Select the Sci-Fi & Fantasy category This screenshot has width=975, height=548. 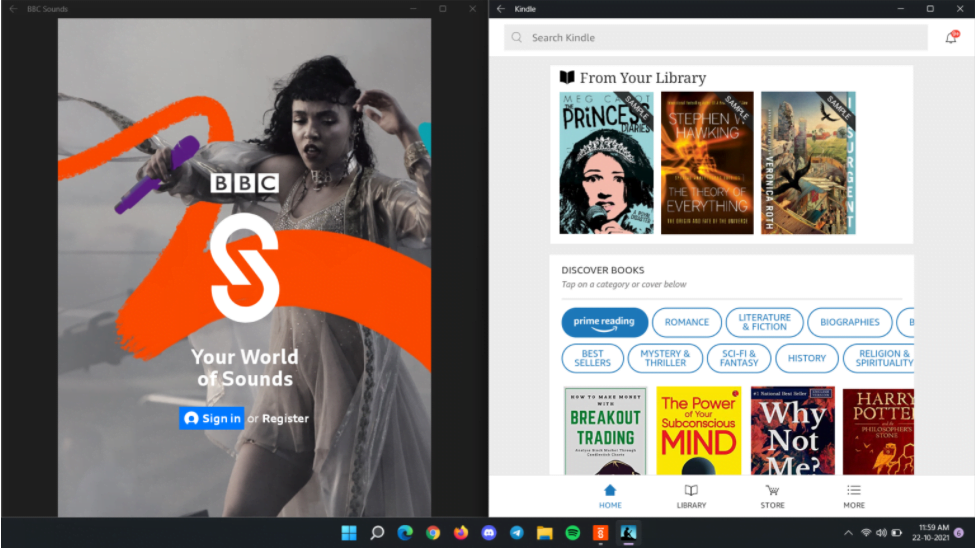(739, 358)
